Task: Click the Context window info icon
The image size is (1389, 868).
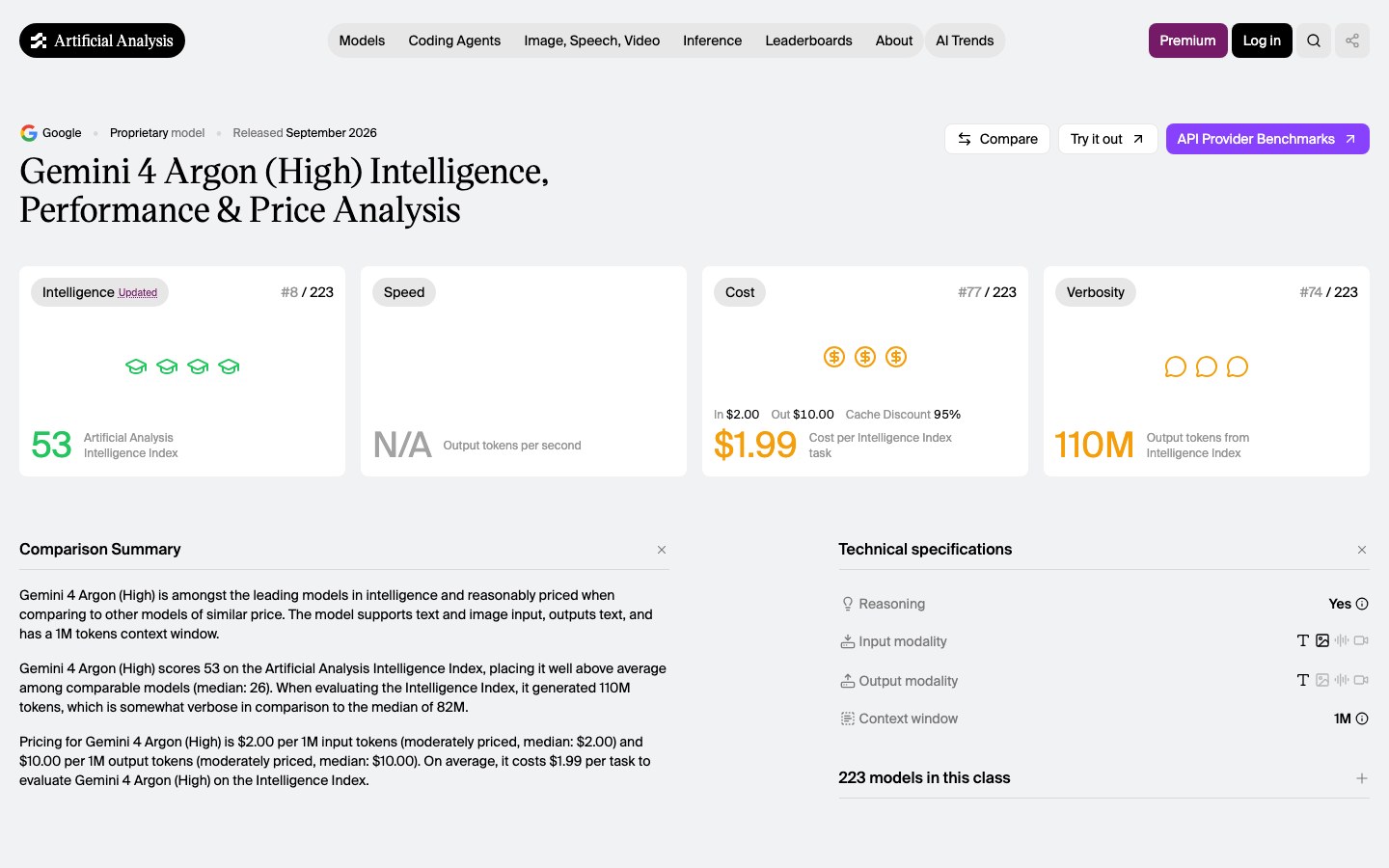Action: click(1362, 719)
